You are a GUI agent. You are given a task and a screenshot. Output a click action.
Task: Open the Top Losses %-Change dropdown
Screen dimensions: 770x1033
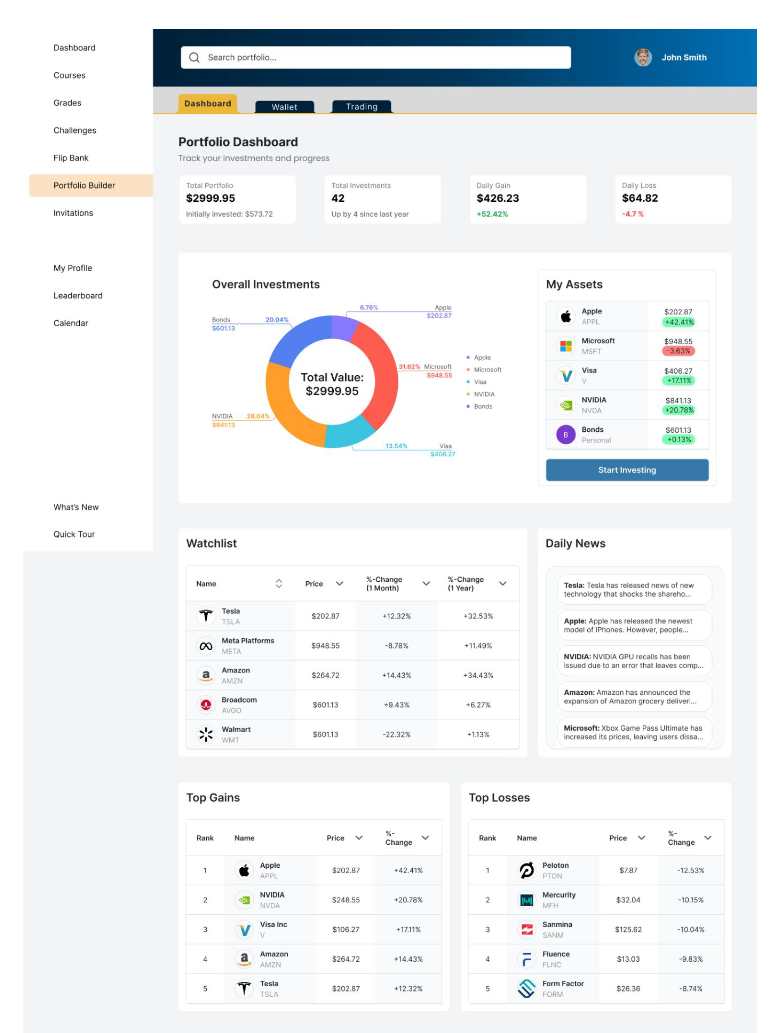tap(708, 838)
